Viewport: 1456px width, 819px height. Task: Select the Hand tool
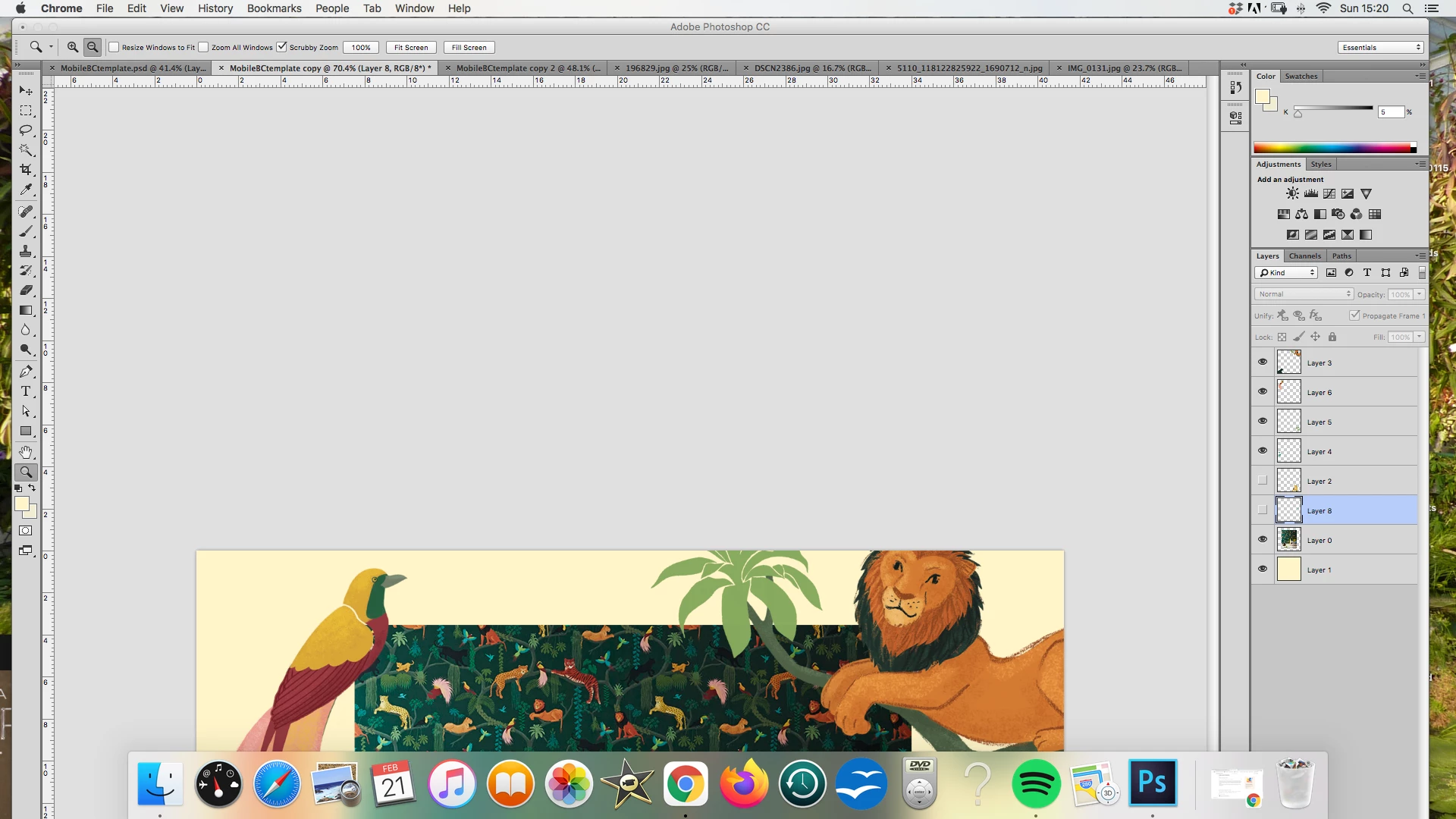coord(26,452)
